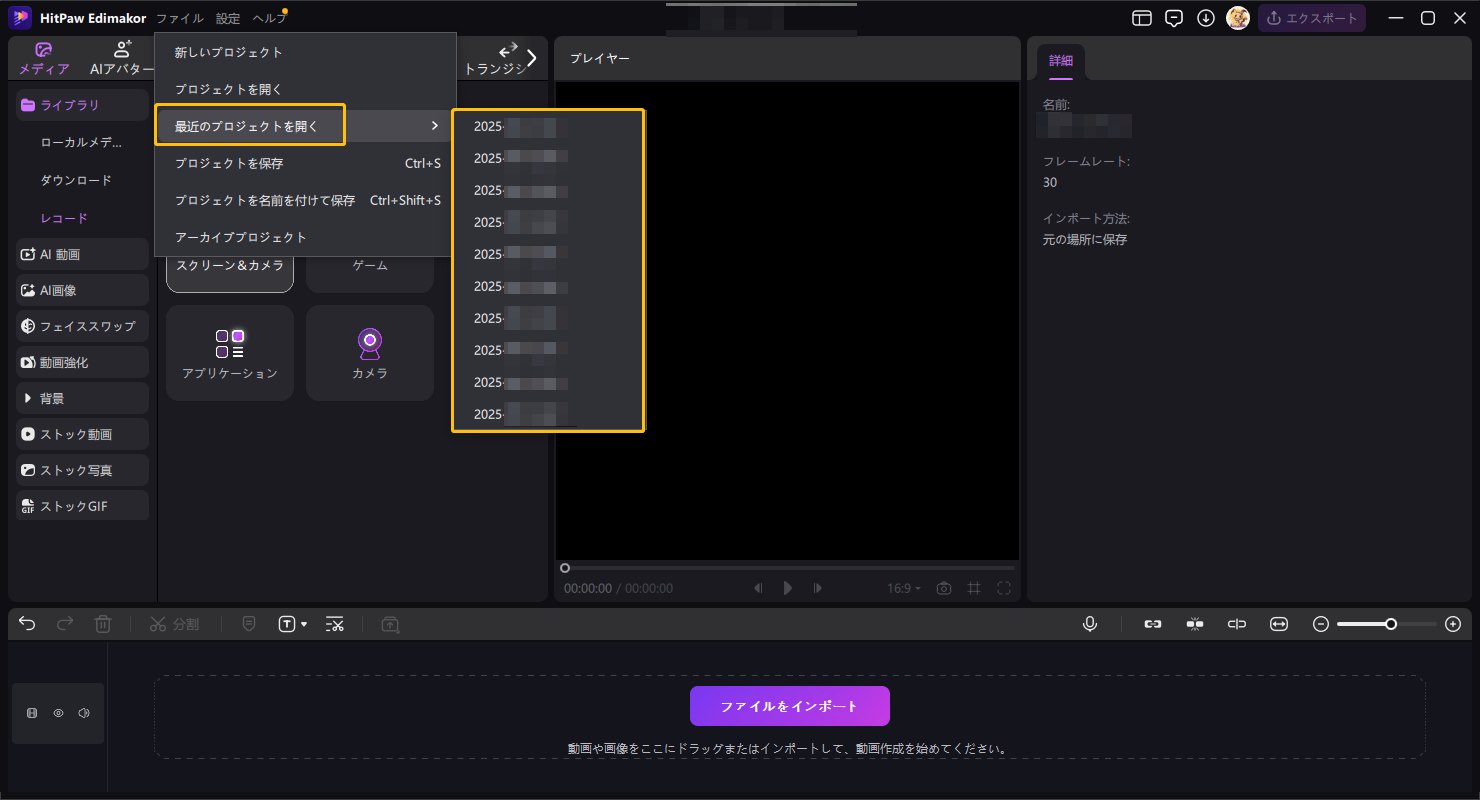The width and height of the screenshot is (1480, 800).
Task: Click the 分割 split tool in the timeline toolbar
Action: pyautogui.click(x=175, y=623)
